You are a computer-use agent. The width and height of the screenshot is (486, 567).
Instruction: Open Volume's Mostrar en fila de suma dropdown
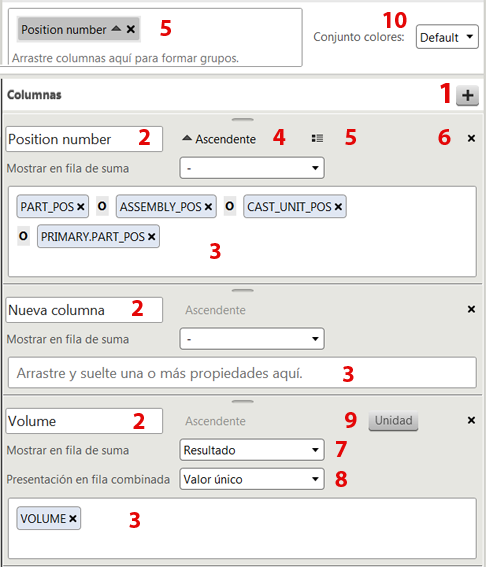click(252, 450)
